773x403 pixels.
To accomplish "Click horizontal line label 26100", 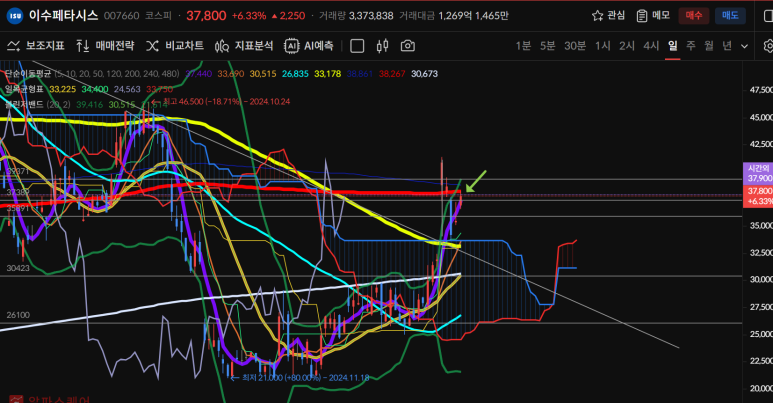I will pyautogui.click(x=18, y=315).
